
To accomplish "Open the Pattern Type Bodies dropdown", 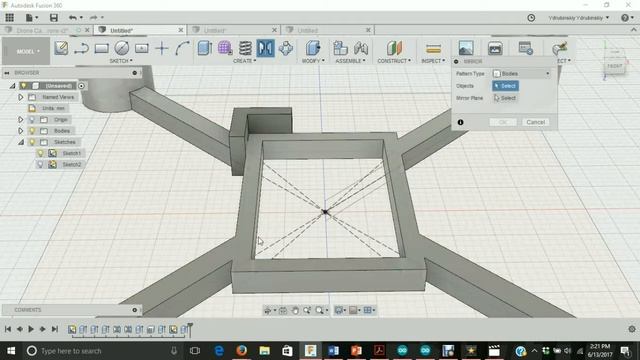I will (522, 73).
